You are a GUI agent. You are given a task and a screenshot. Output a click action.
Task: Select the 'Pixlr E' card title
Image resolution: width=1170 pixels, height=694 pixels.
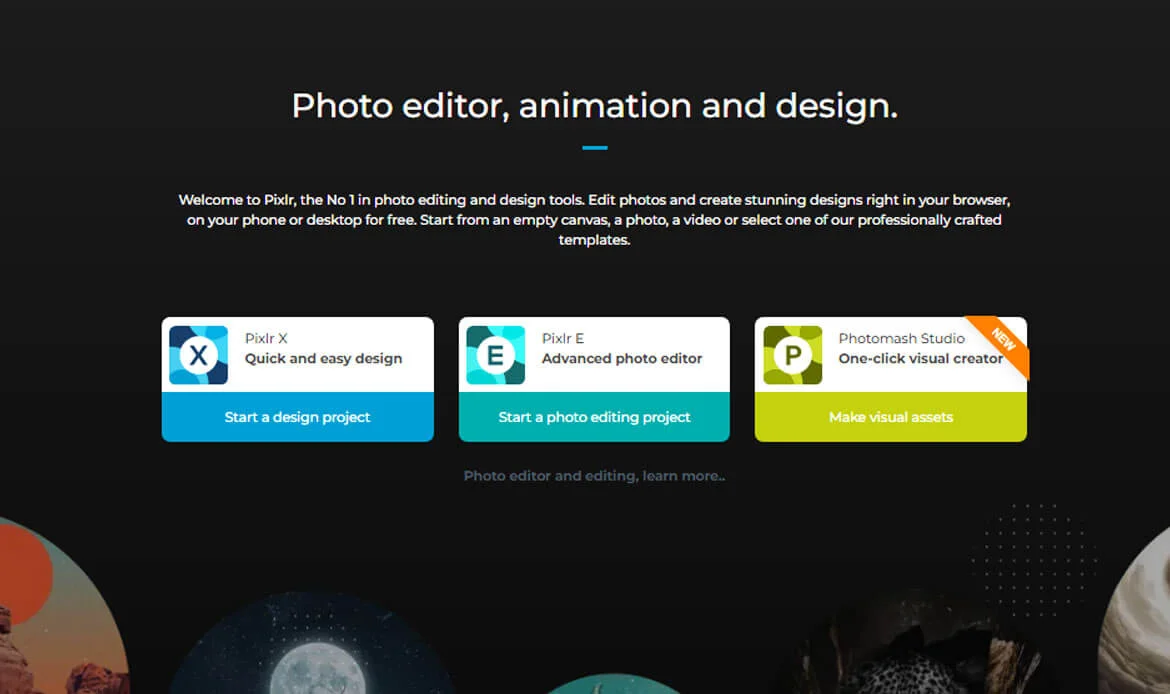[x=563, y=339]
